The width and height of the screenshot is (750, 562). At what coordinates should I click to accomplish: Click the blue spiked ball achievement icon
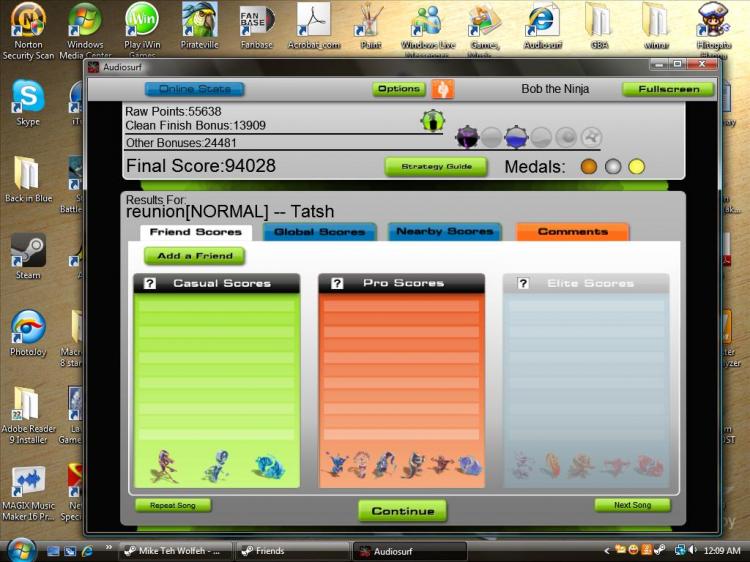516,137
